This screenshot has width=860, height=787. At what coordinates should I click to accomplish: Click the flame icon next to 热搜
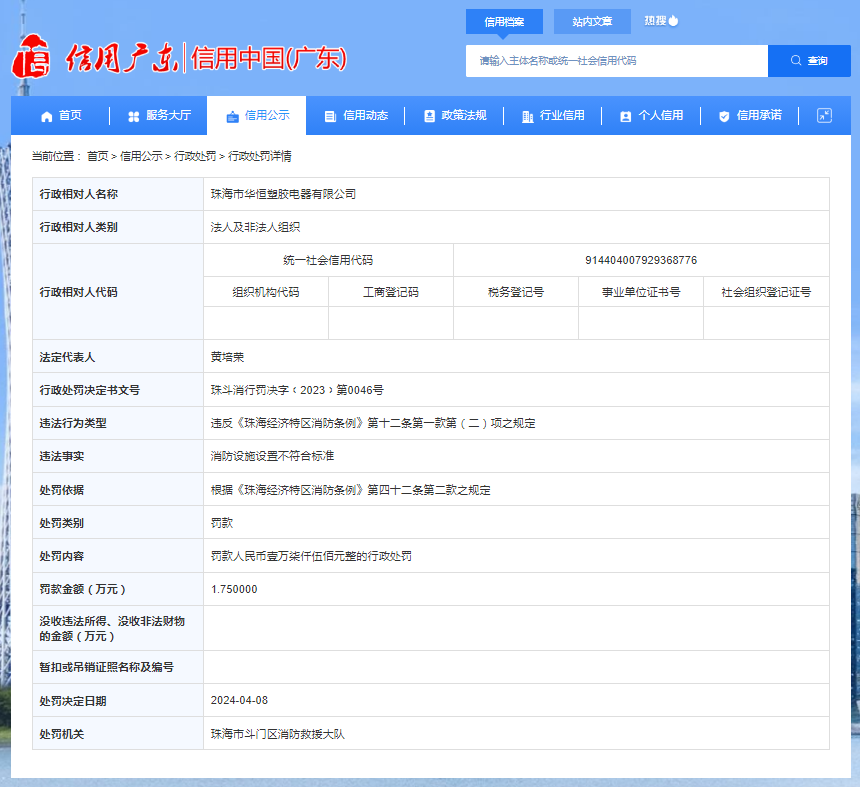[x=674, y=21]
